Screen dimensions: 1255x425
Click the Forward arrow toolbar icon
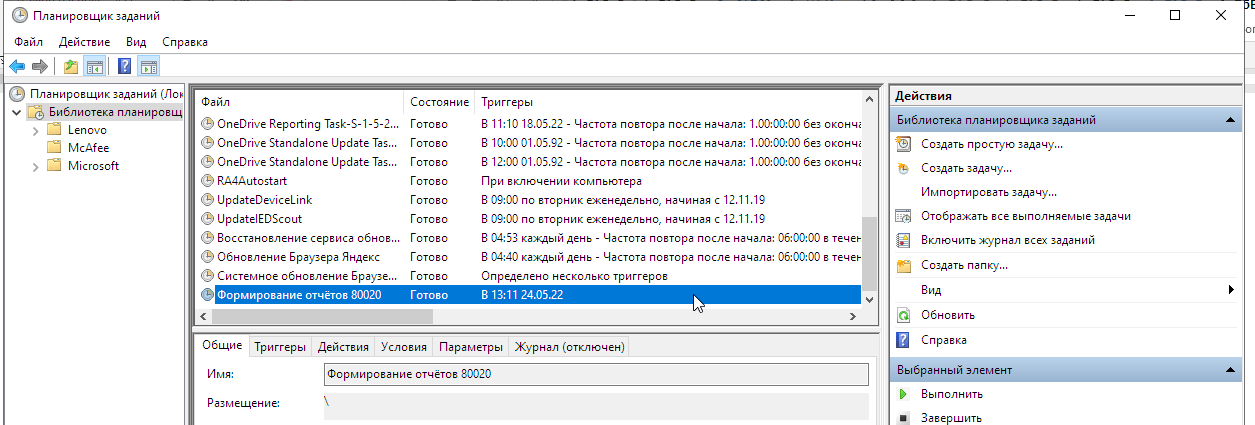[40, 66]
